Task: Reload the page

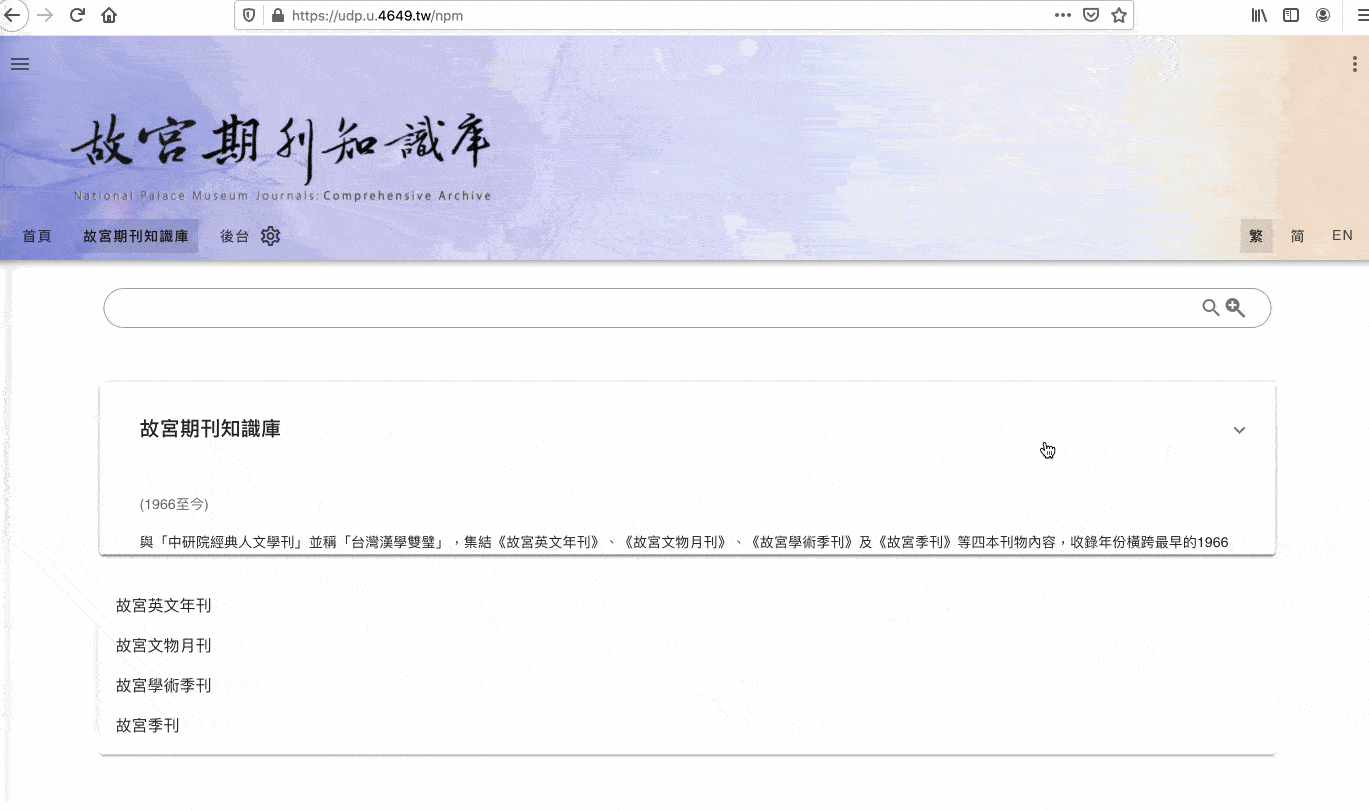Action: pyautogui.click(x=77, y=15)
